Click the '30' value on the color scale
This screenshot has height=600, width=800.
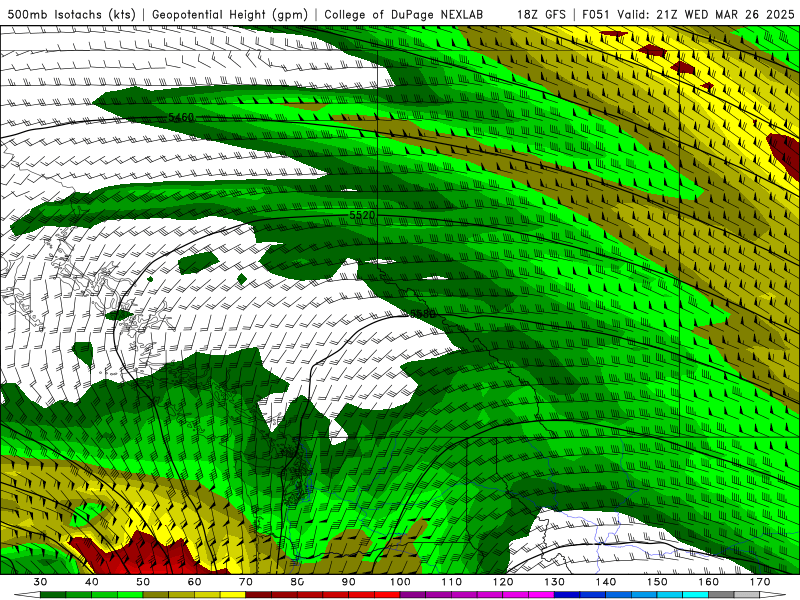40,582
